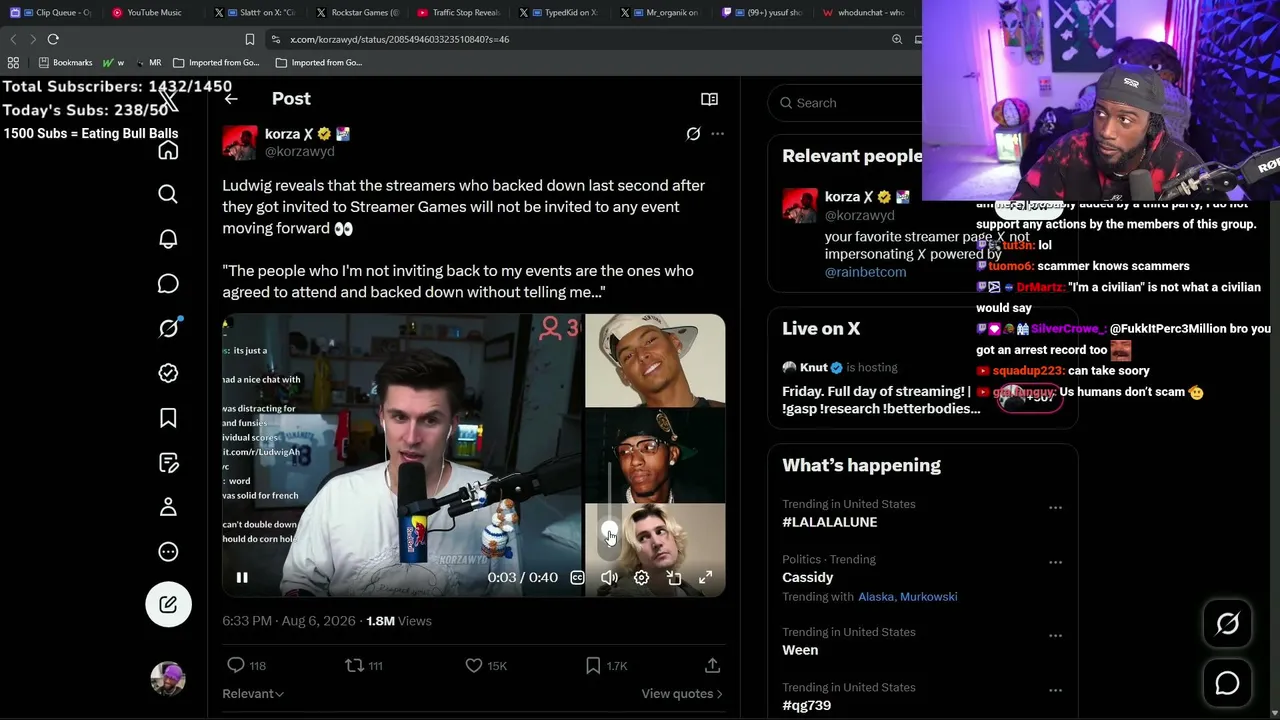Open the #LALALALUNE trend
Screen dimensions: 1280x720
pyautogui.click(x=830, y=522)
